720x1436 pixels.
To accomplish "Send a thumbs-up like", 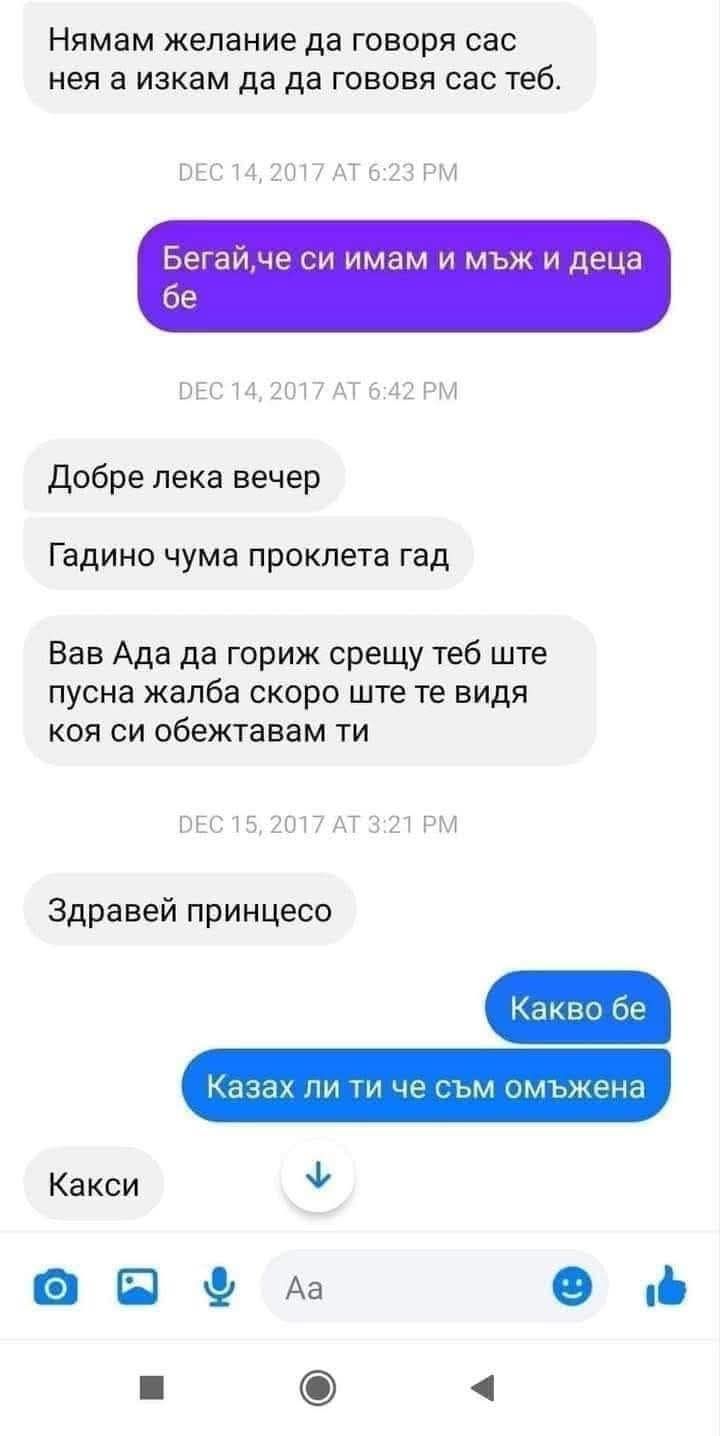I will click(x=665, y=1287).
